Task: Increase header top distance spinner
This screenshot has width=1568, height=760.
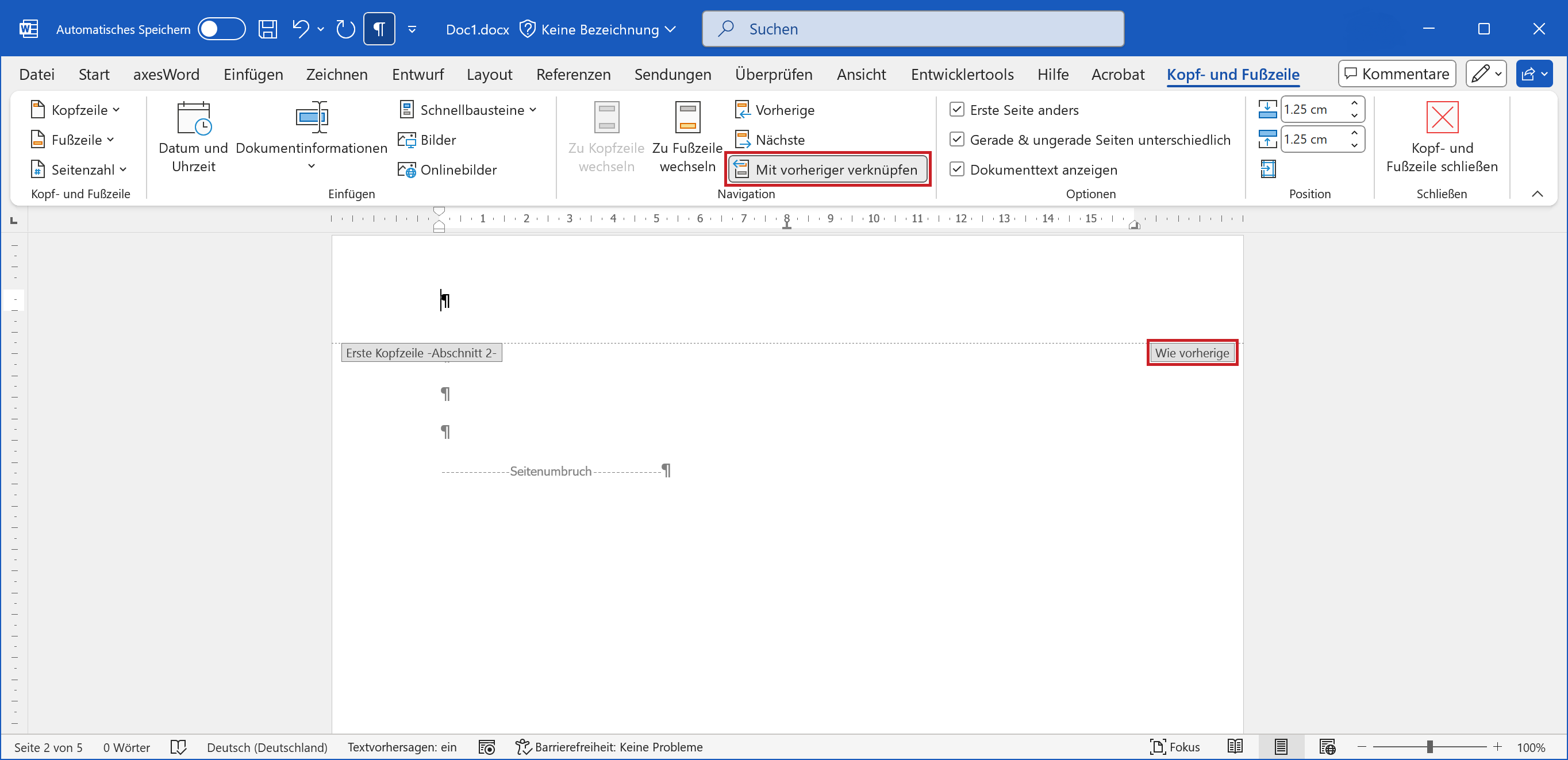Action: (1354, 103)
